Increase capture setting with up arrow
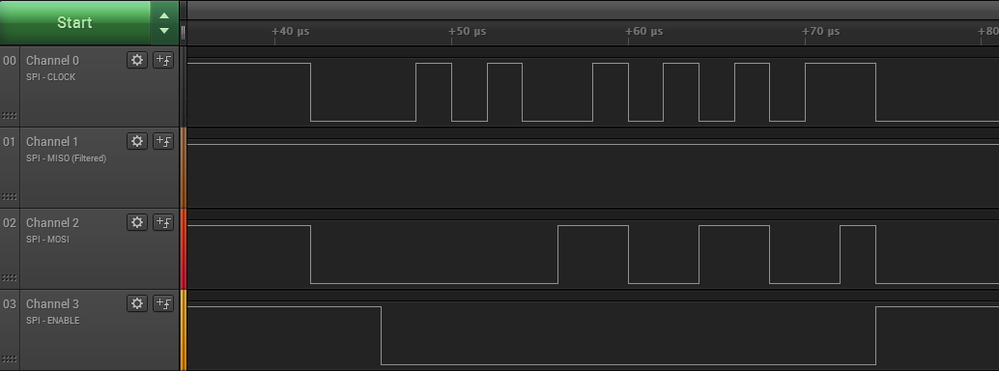 click(x=164, y=16)
